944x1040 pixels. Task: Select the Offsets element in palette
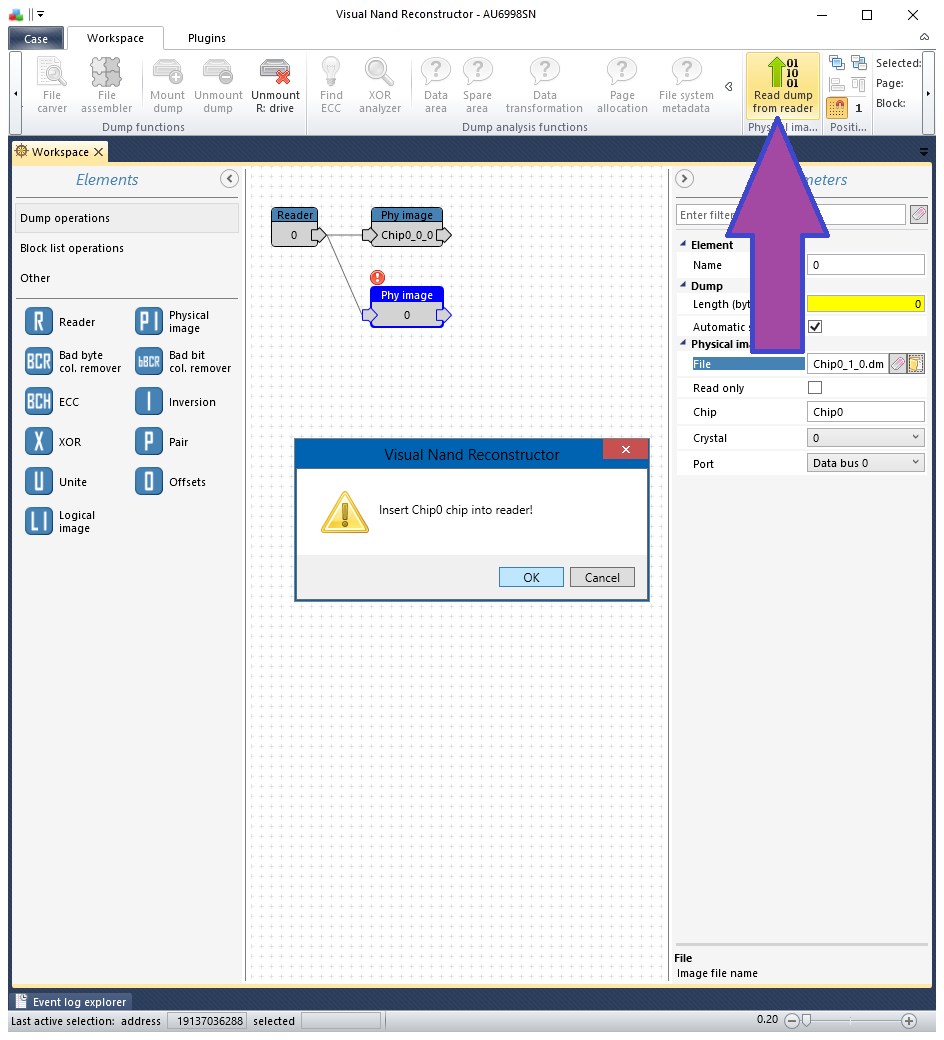(170, 482)
